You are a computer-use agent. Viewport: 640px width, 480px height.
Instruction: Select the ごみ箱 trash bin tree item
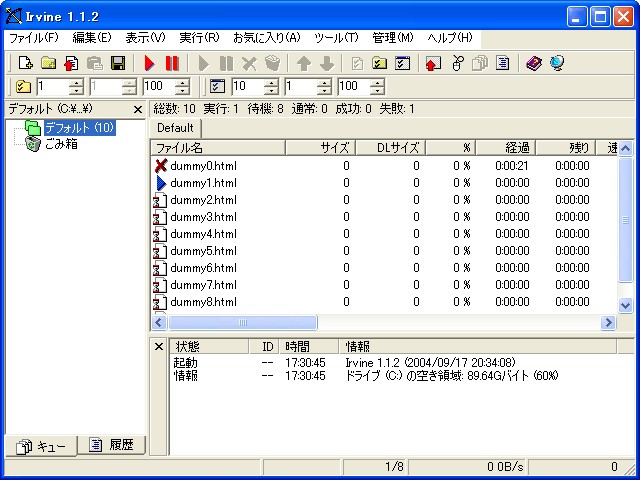60,144
